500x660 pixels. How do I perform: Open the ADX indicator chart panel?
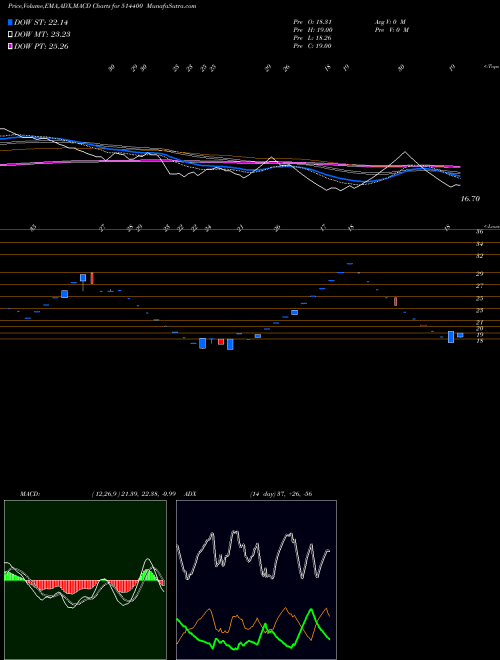click(x=256, y=580)
